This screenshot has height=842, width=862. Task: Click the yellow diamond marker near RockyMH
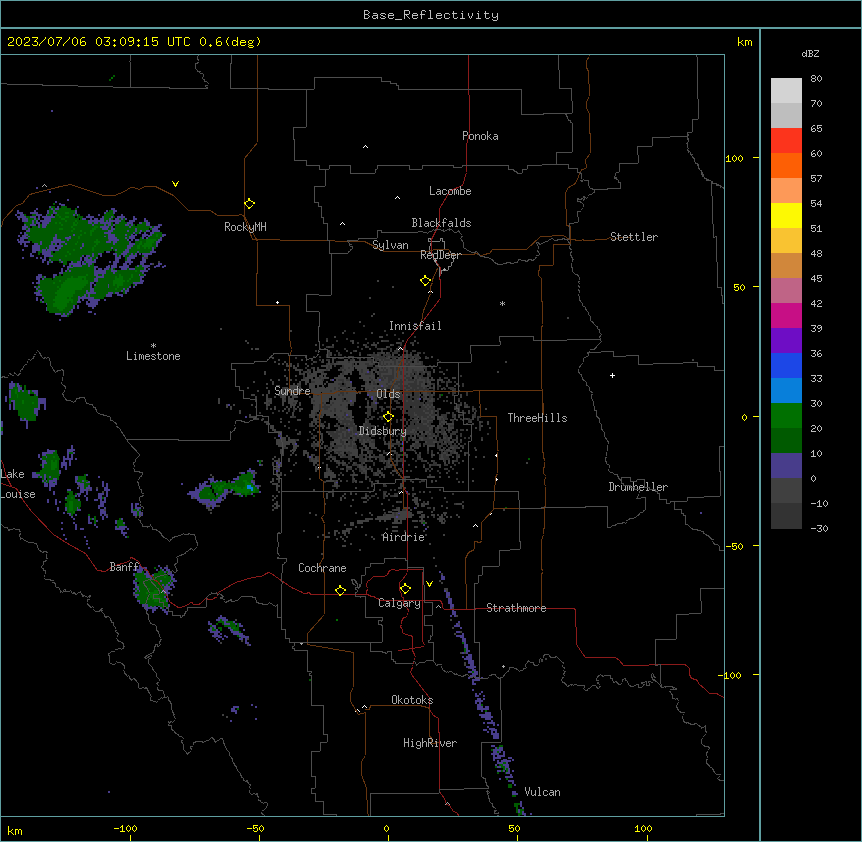[250, 204]
